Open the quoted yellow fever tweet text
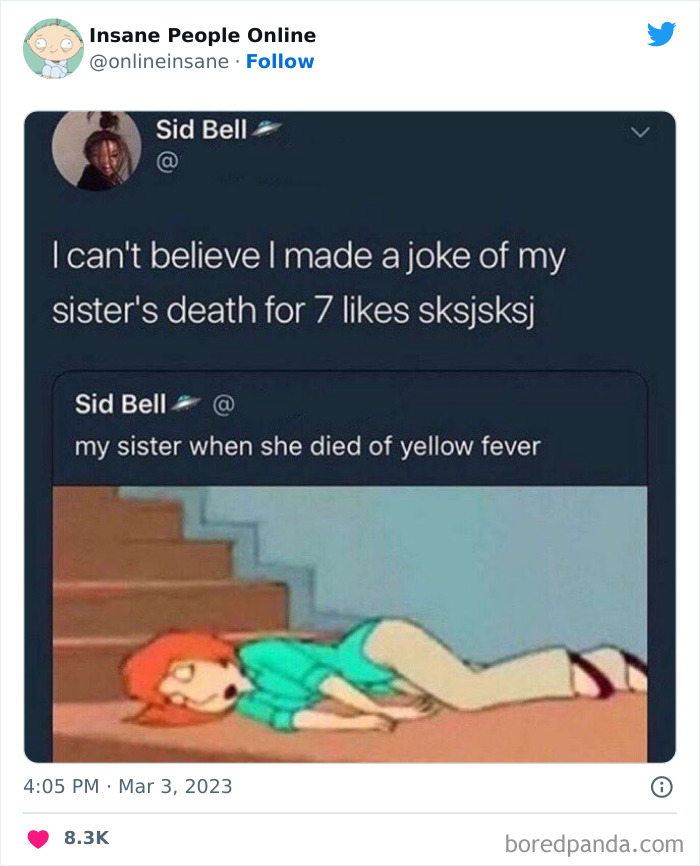Image resolution: width=700 pixels, height=866 pixels. tap(307, 446)
